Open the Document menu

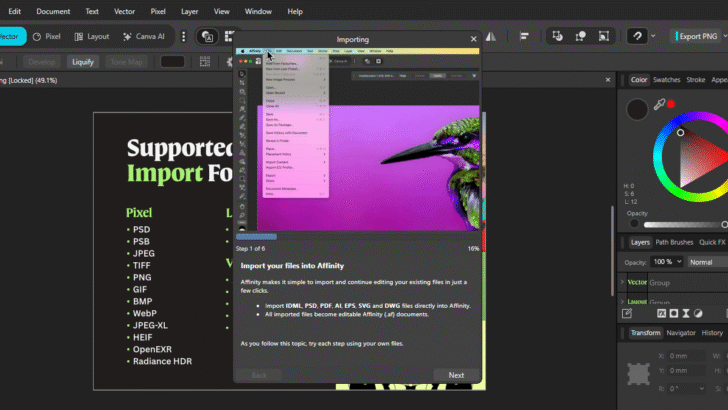point(53,11)
